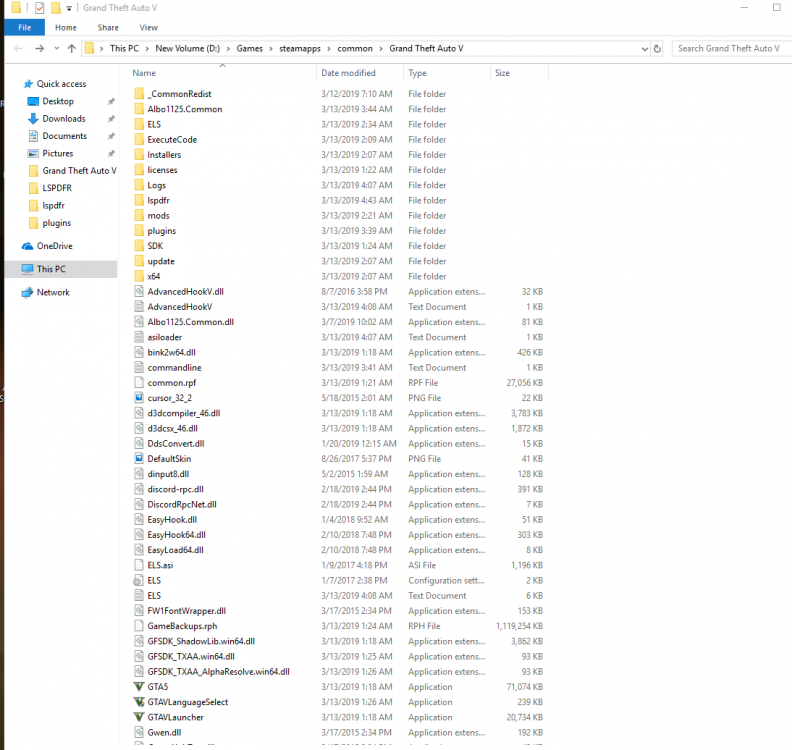Expand the chevron after This PC in breadcrumb
The width and height of the screenshot is (792, 750).
(x=147, y=48)
